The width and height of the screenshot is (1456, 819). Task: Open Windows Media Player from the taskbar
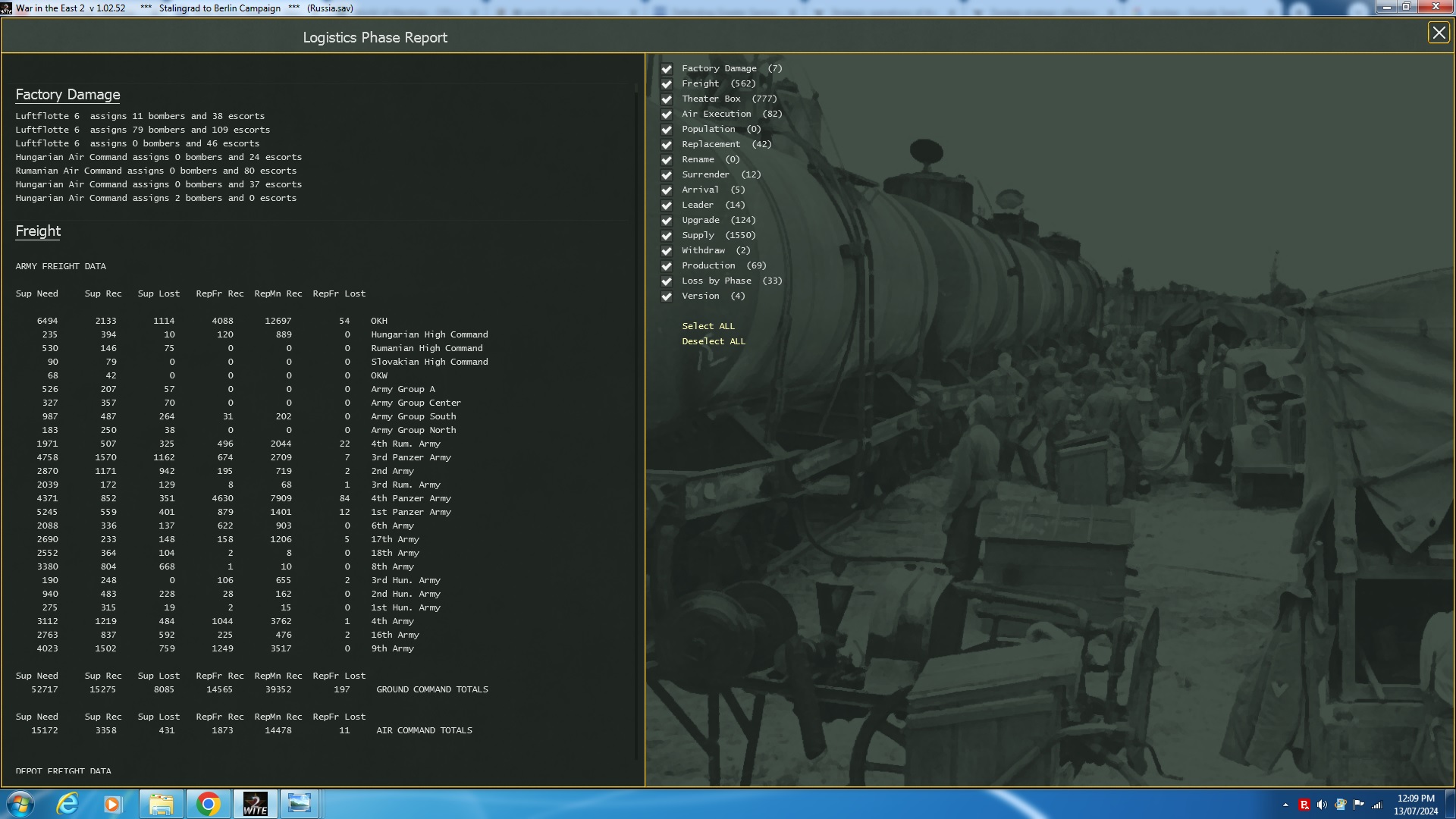(114, 803)
